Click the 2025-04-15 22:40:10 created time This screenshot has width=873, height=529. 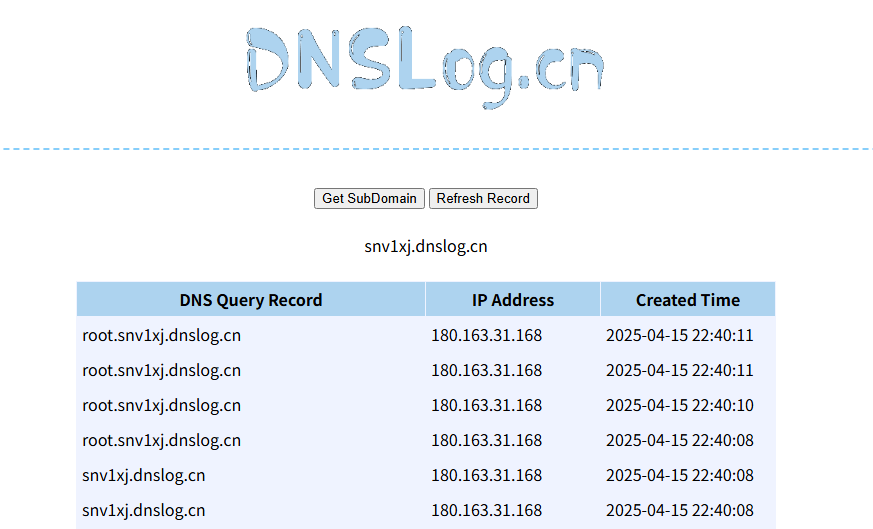[x=679, y=406]
